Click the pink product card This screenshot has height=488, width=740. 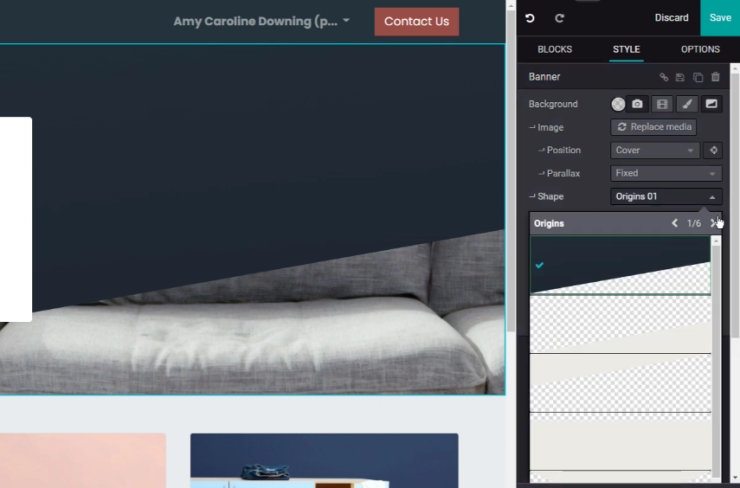(x=83, y=461)
